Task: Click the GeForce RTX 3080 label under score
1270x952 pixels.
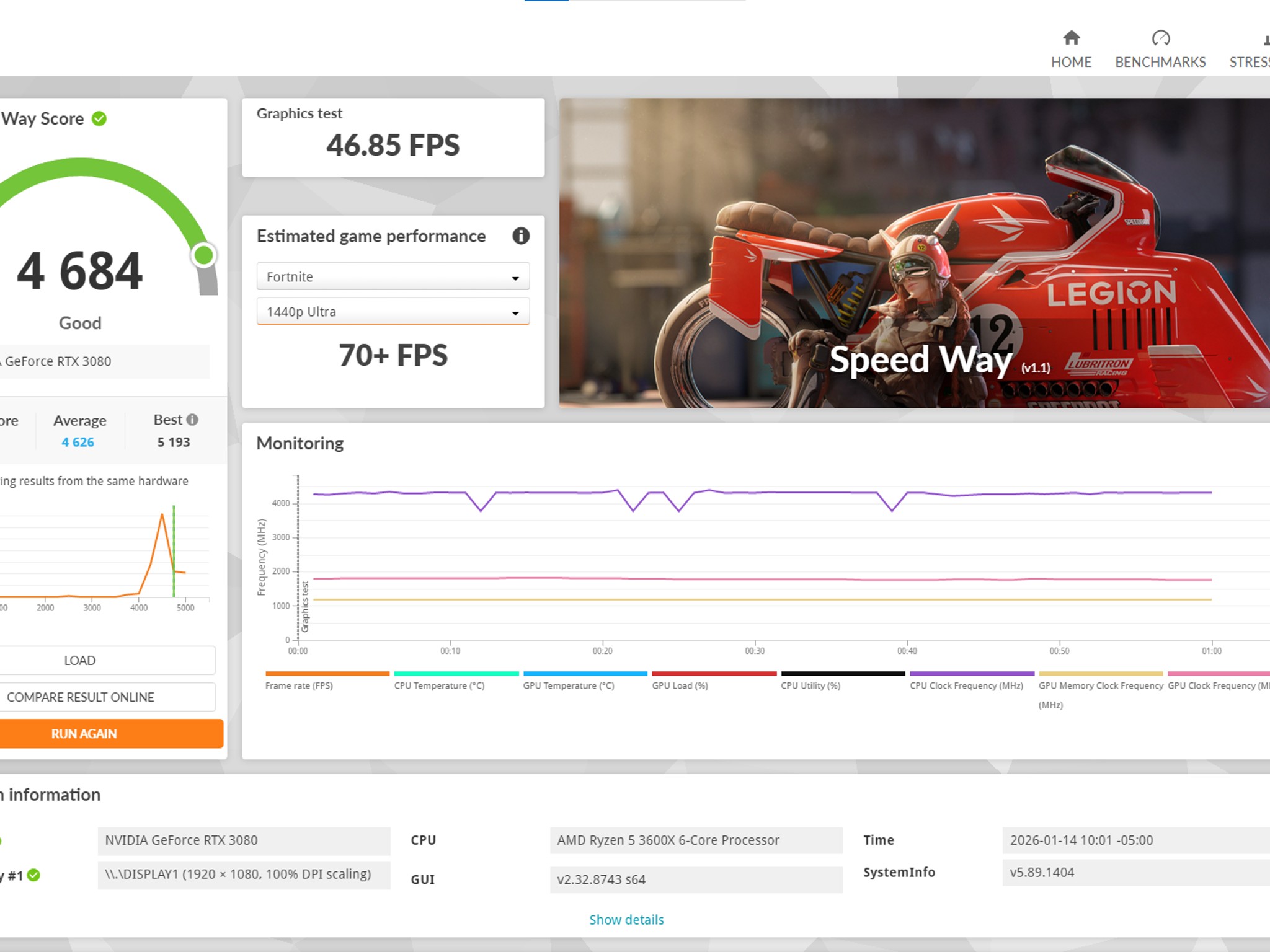Action: [x=56, y=361]
